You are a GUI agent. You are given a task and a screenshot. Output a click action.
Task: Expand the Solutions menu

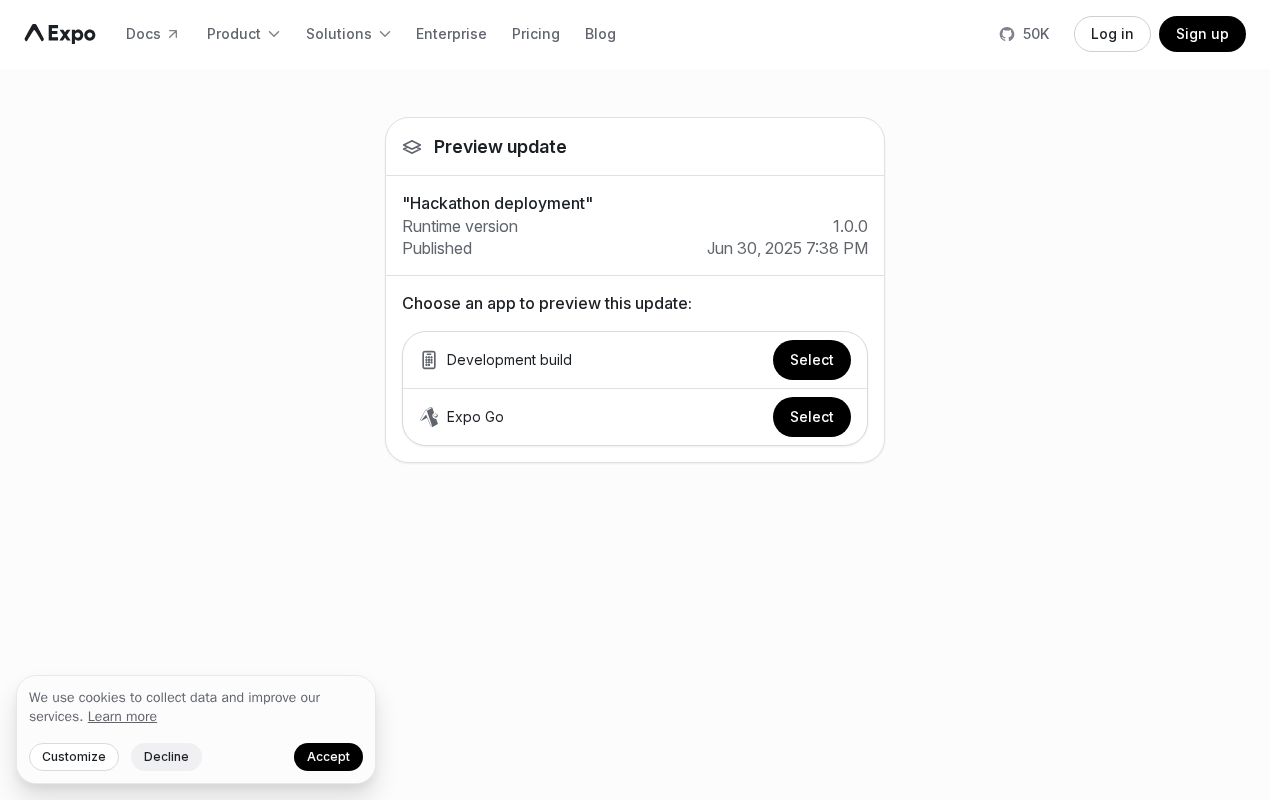tap(348, 34)
